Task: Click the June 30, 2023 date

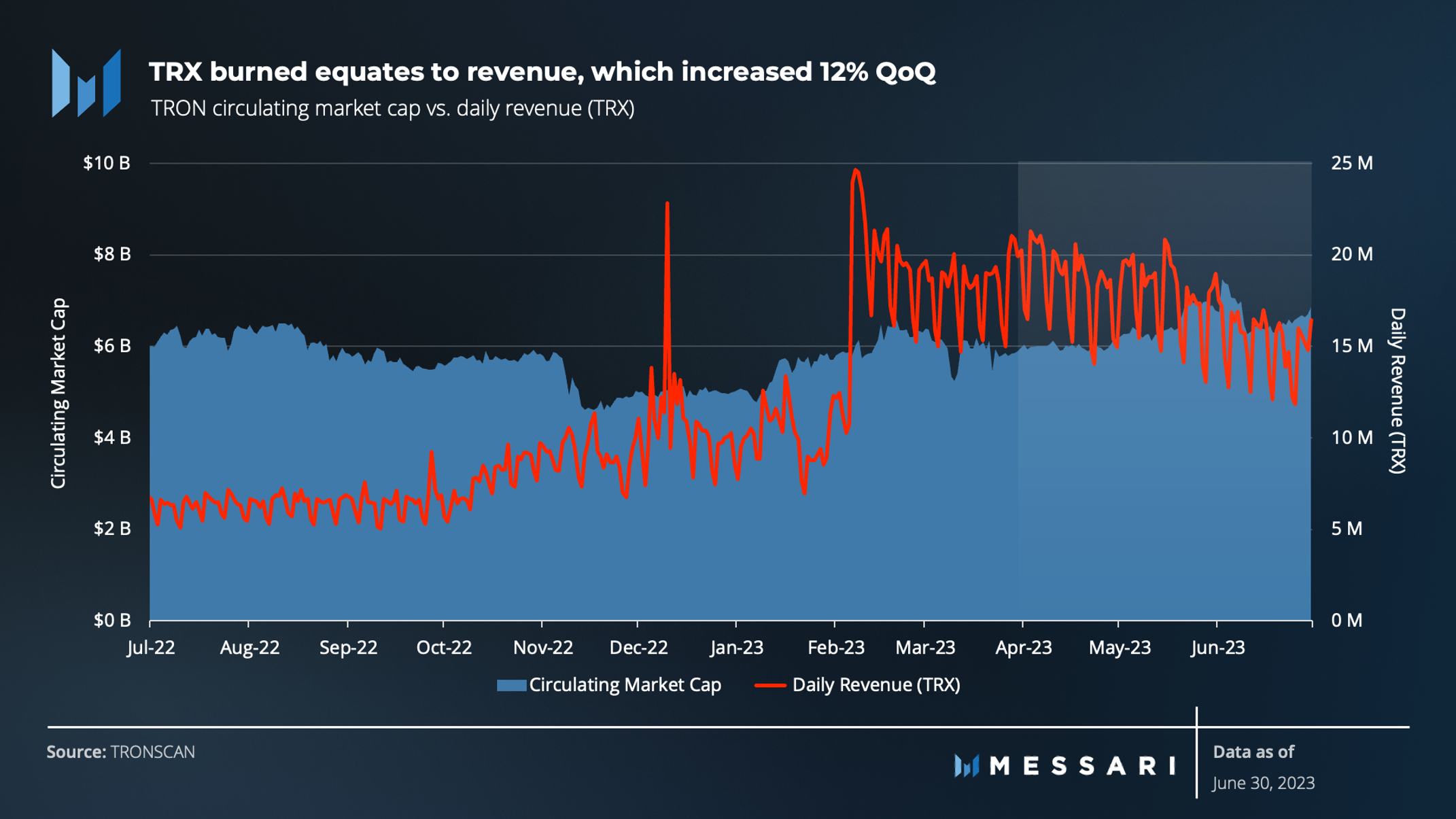Action: coord(1263,783)
